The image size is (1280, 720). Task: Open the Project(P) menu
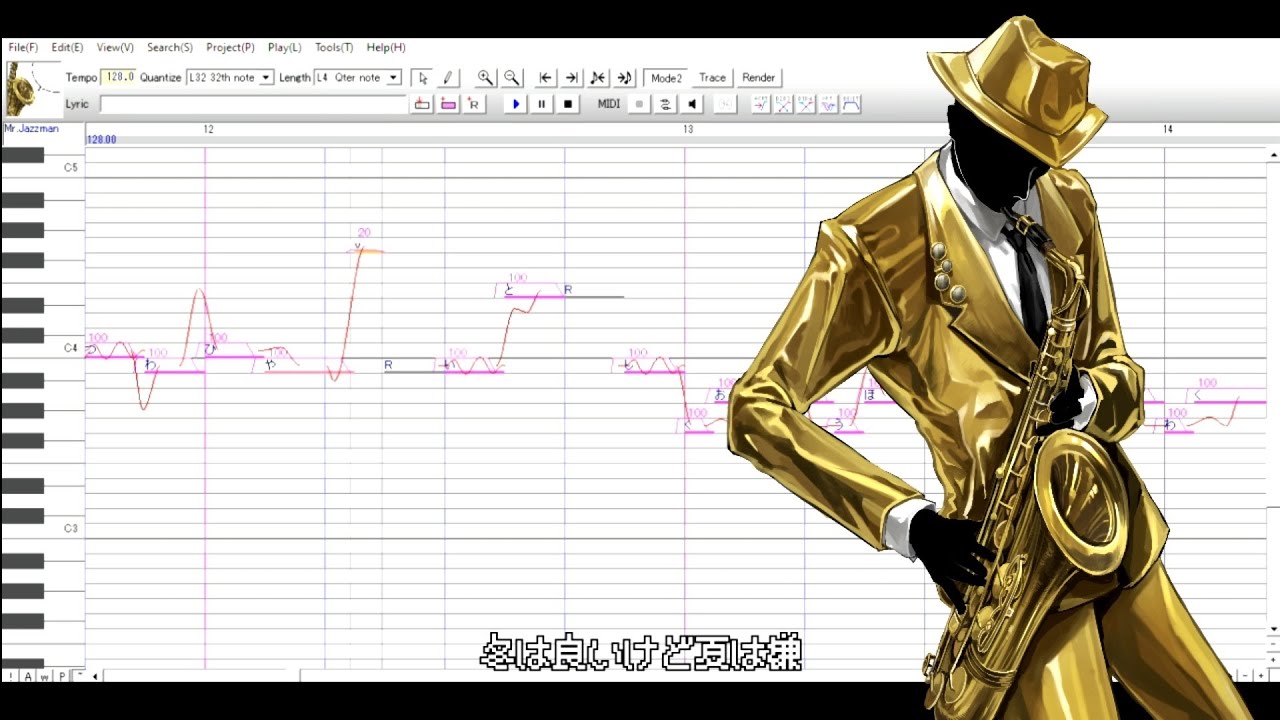[230, 47]
